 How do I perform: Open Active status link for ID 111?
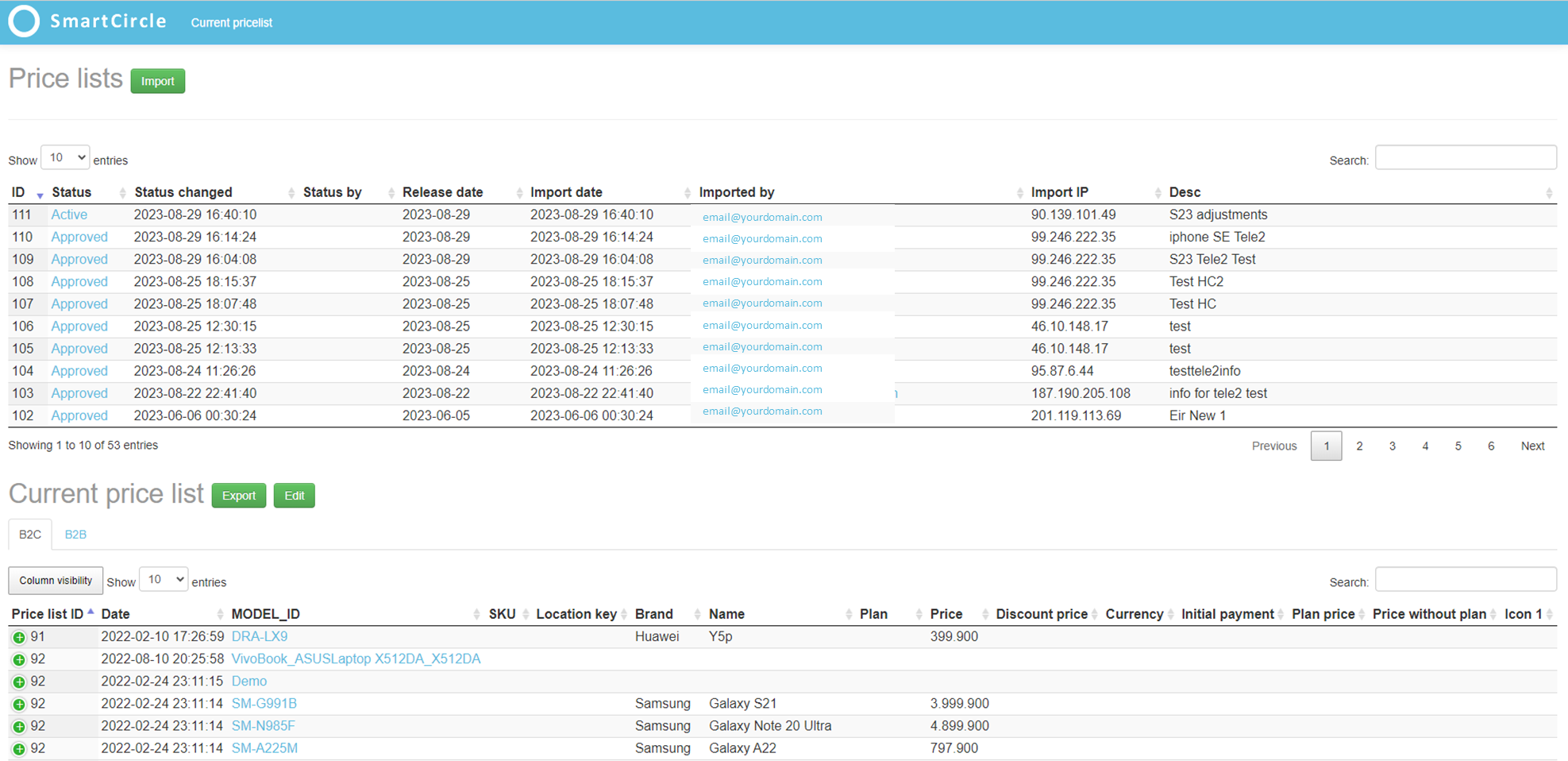69,214
